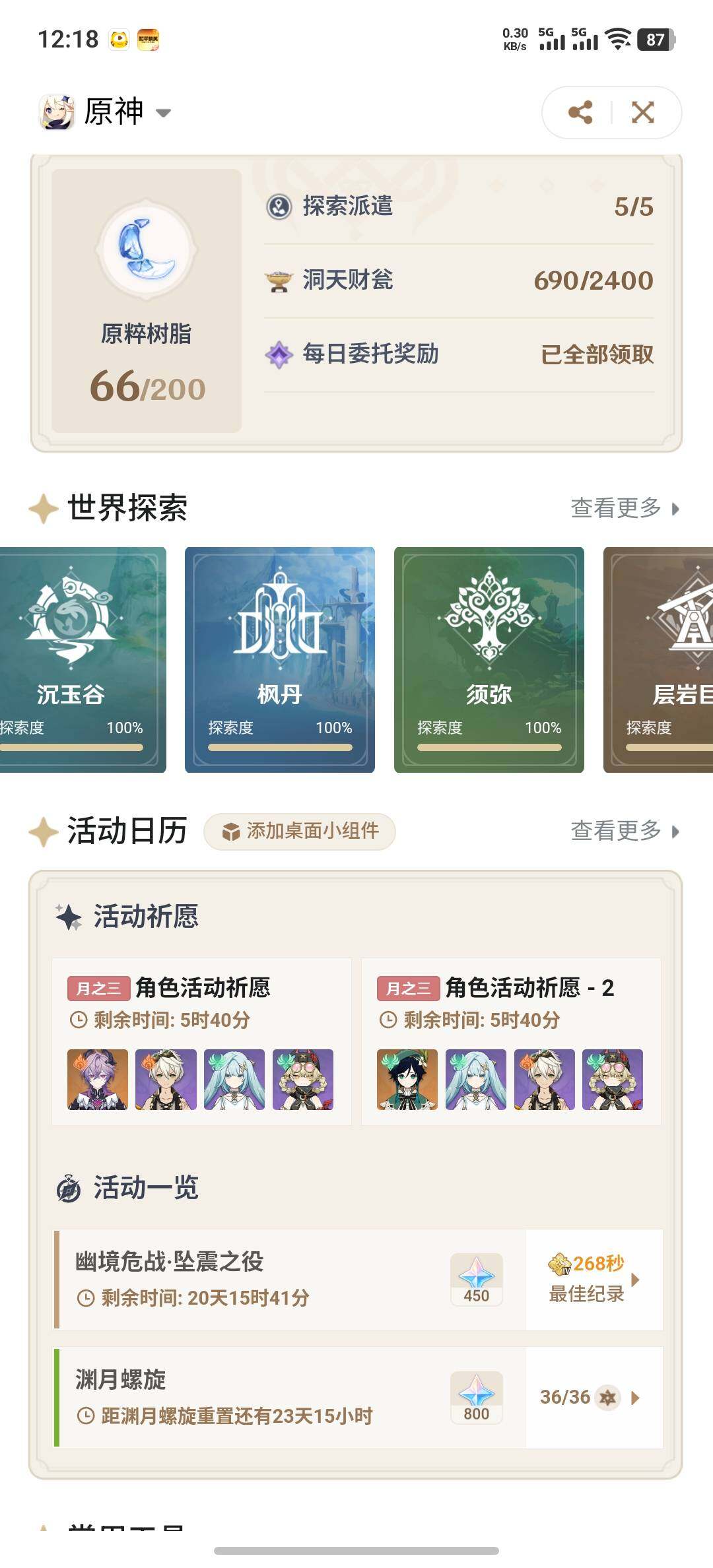
Task: View more under 世界探索 section
Action: (625, 507)
